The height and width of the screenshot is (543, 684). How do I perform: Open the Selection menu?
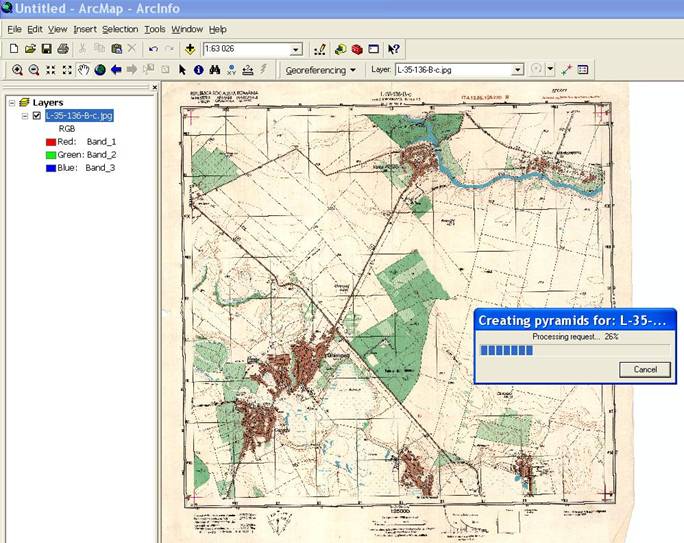point(120,29)
